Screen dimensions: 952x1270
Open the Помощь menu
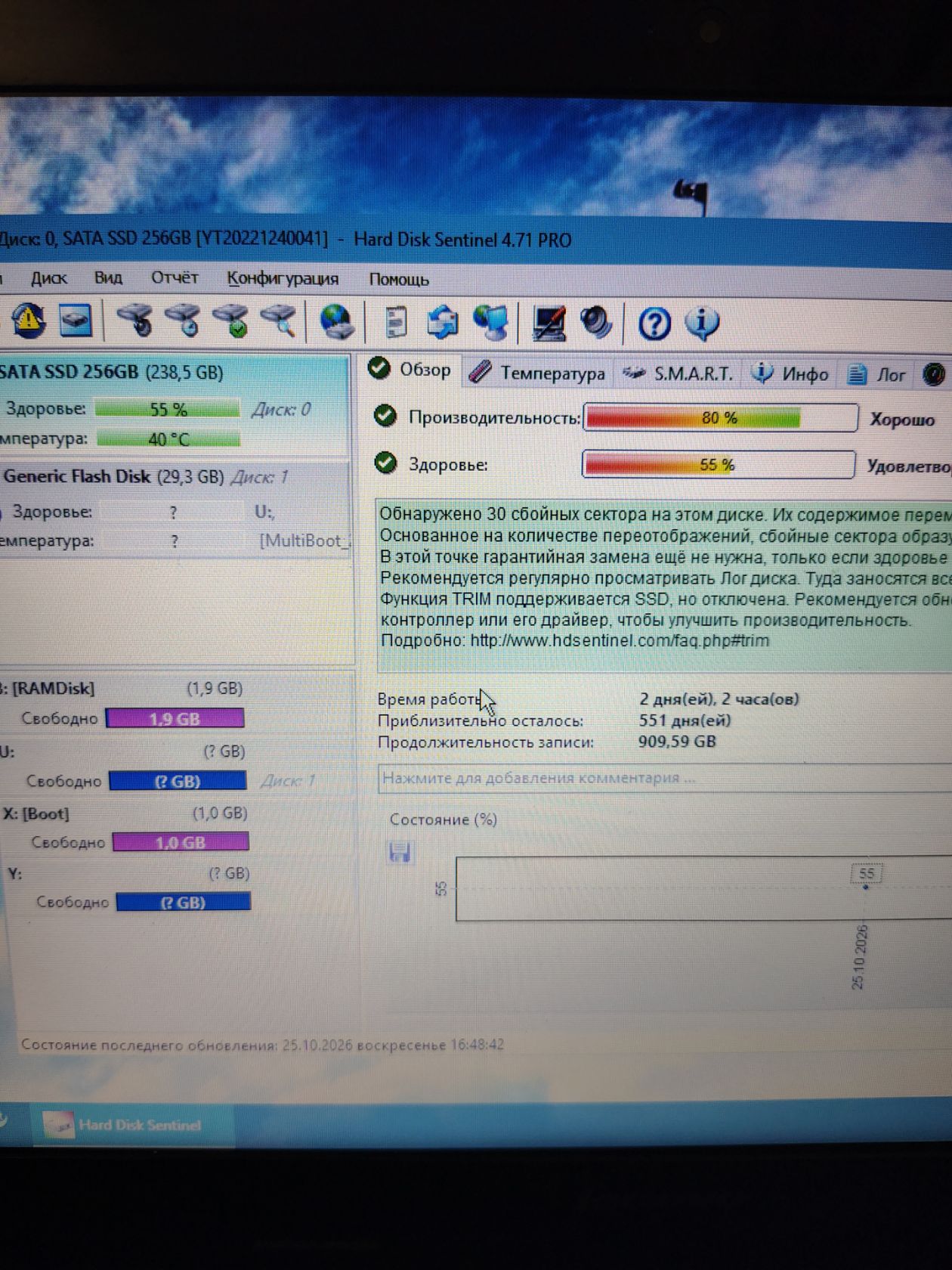tap(399, 280)
